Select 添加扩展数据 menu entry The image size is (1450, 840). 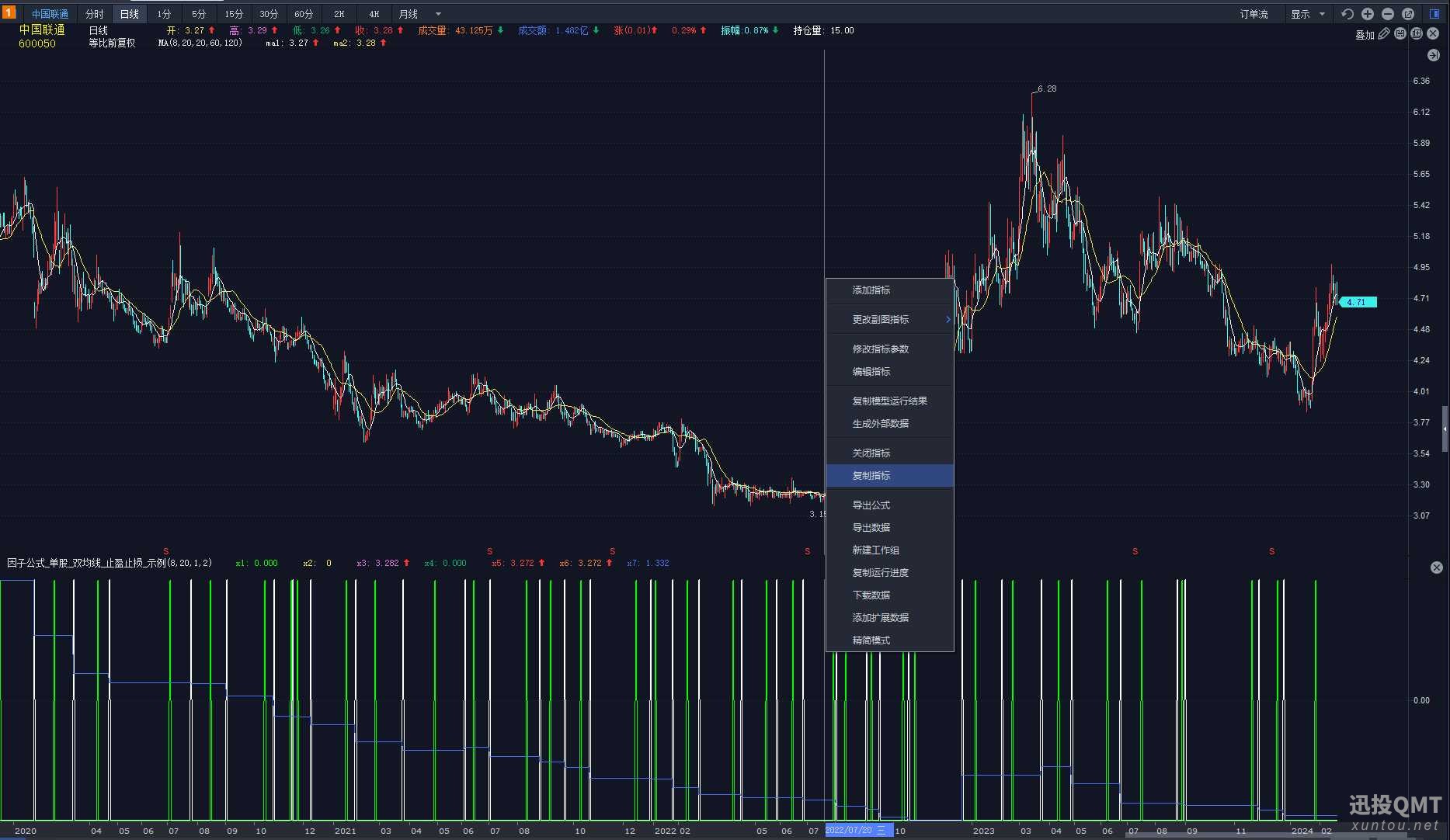890,618
